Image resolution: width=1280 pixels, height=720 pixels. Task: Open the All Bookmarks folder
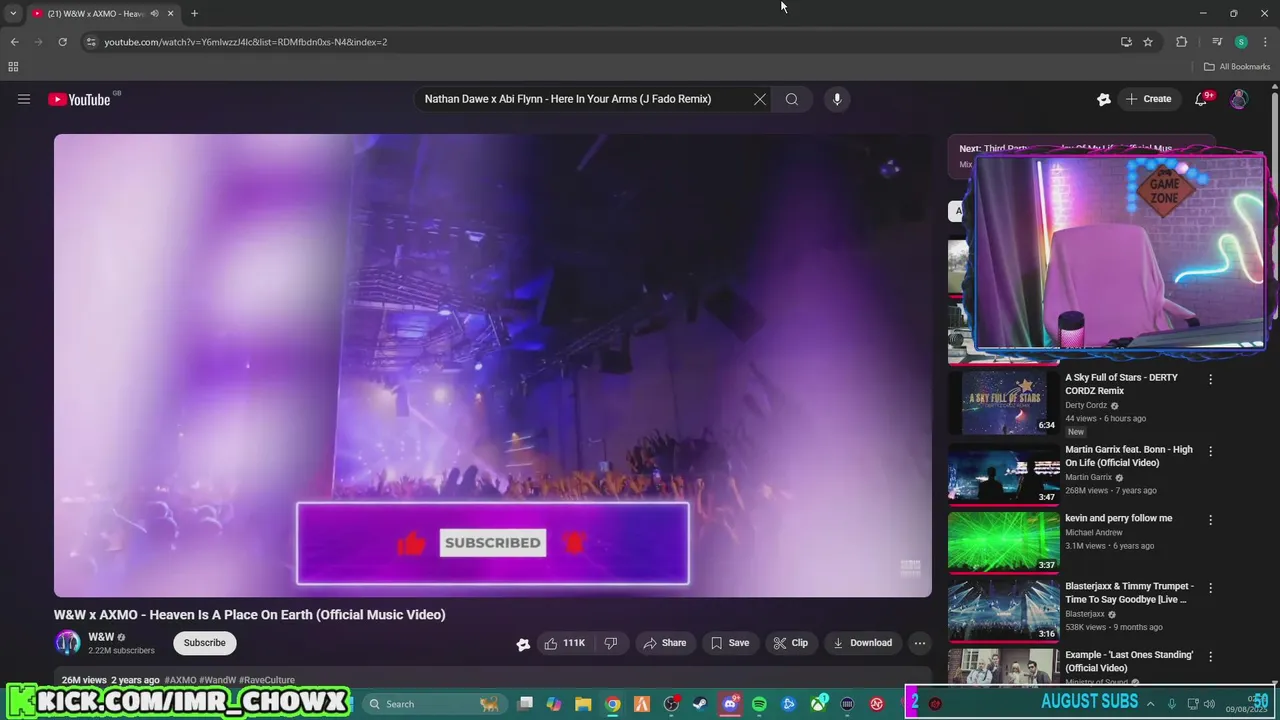click(1237, 67)
